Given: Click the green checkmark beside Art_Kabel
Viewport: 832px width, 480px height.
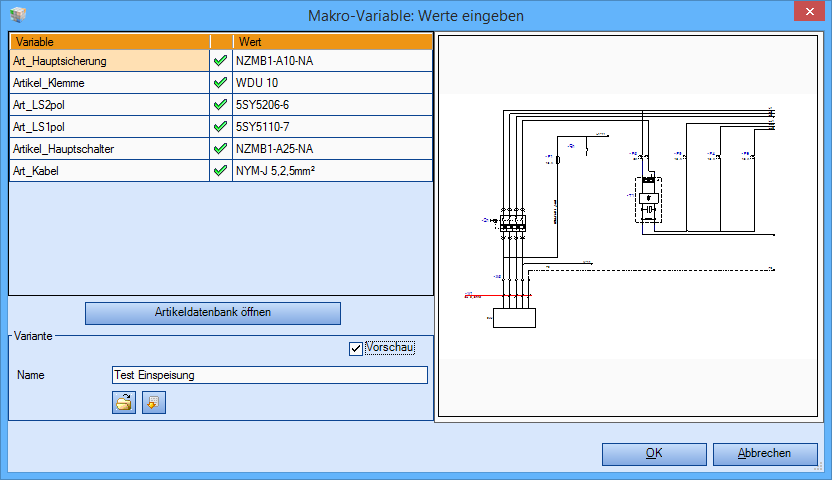Looking at the screenshot, I should tap(220, 171).
